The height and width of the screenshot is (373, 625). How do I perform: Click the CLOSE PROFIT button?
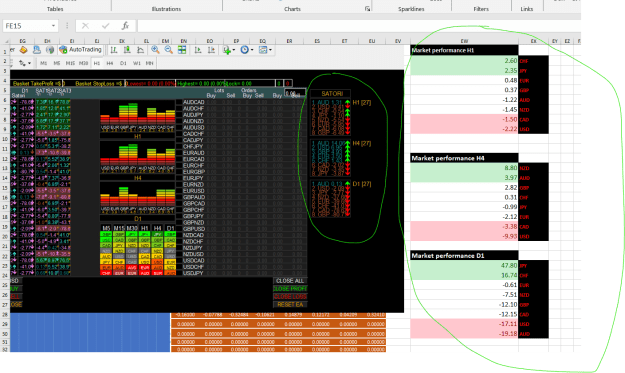tap(290, 289)
